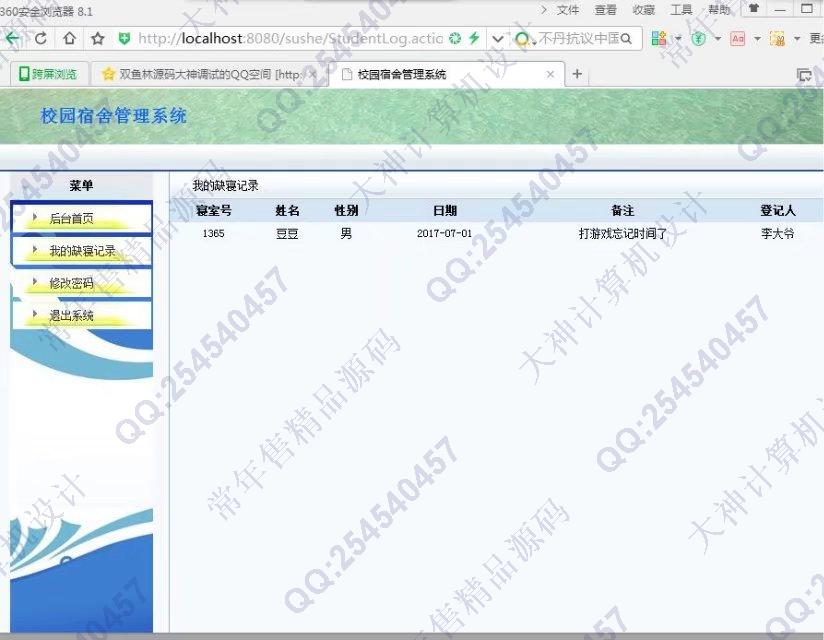
Task: Click the 寝室号 column header
Action: [213, 211]
